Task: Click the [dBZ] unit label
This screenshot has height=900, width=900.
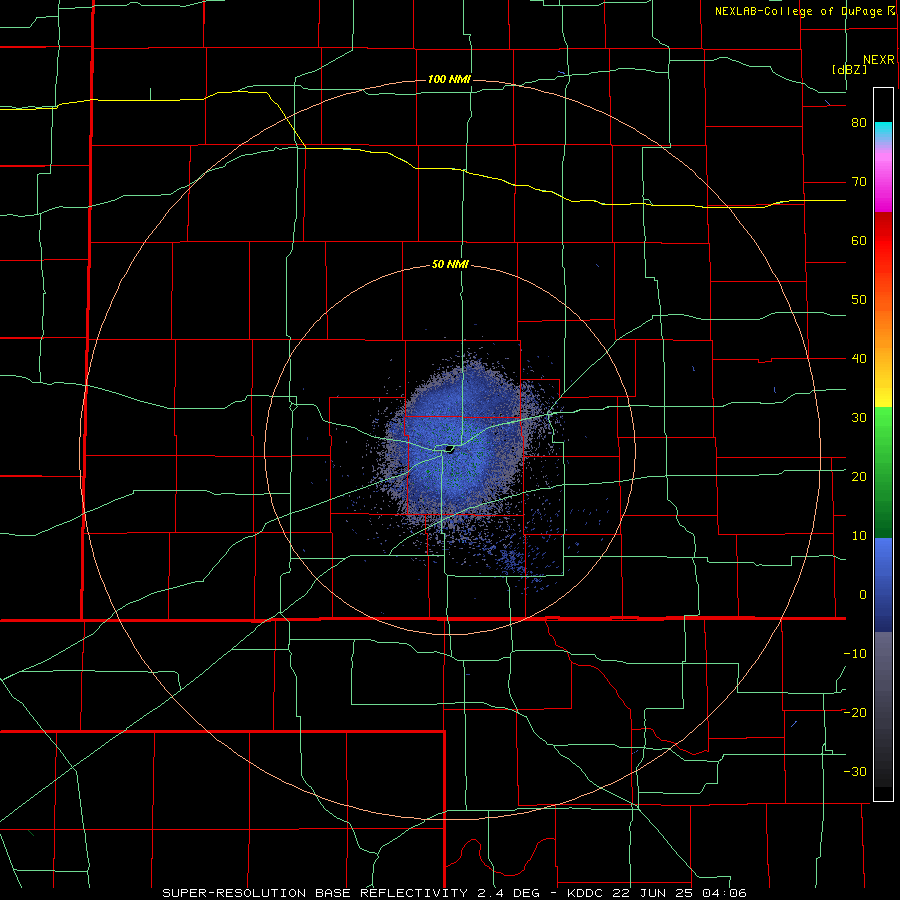Action: tap(849, 69)
